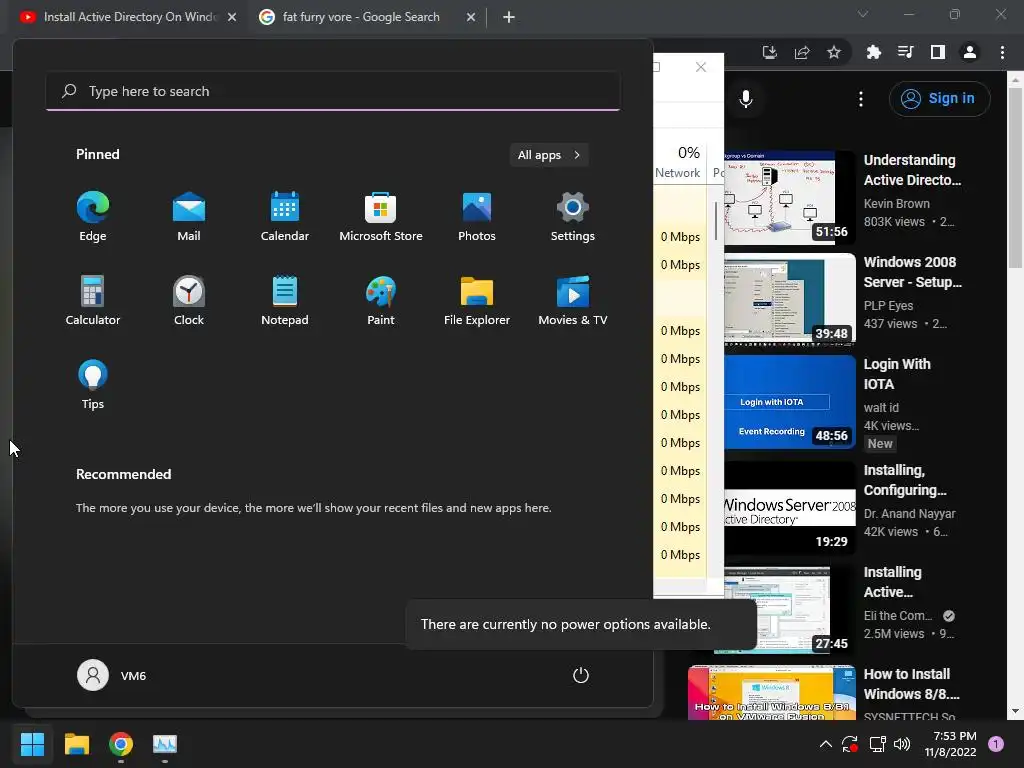Open Understanding Active Directory video thumbnail
The height and width of the screenshot is (768, 1024).
[x=790, y=197]
